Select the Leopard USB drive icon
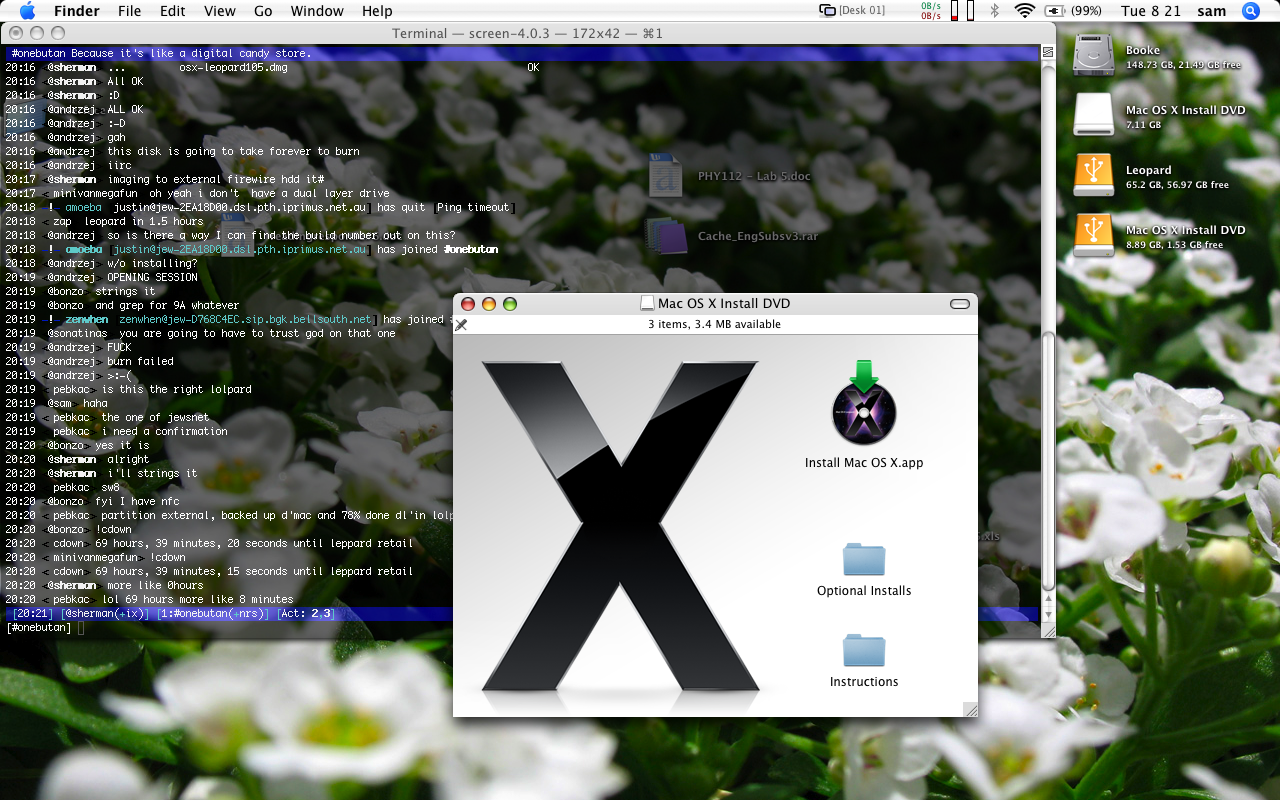This screenshot has height=800, width=1280. pos(1093,176)
